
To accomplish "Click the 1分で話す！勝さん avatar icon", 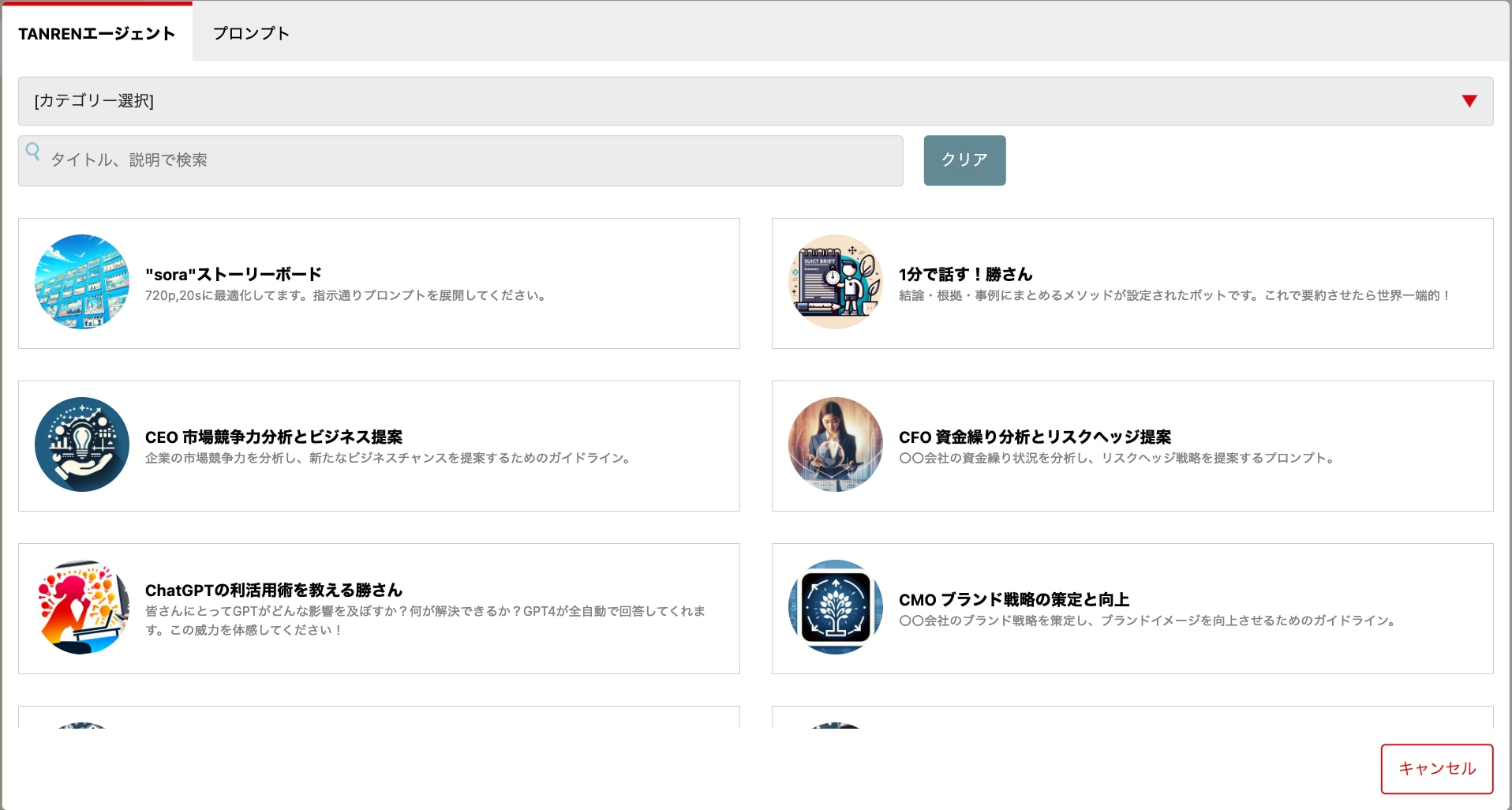I will coord(835,283).
